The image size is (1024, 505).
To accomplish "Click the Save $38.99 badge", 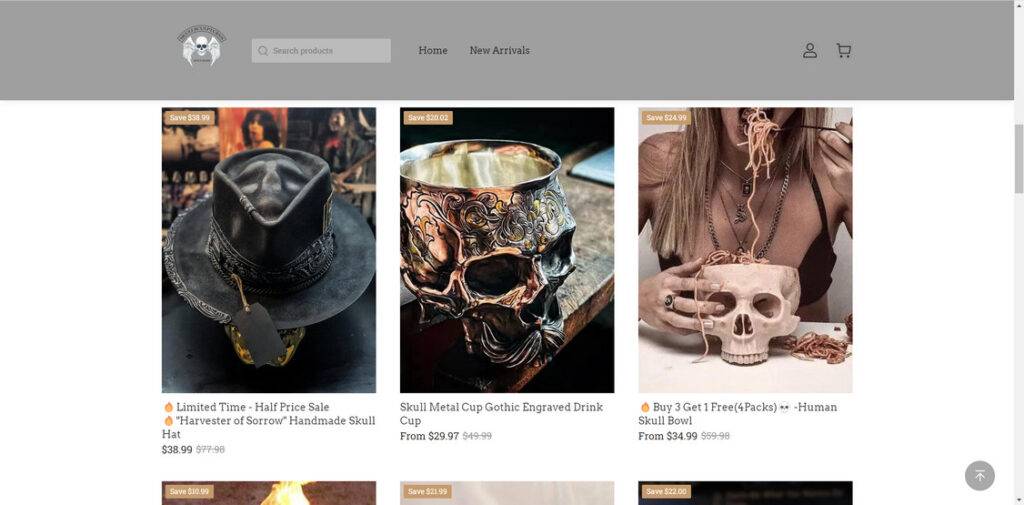I will [190, 118].
